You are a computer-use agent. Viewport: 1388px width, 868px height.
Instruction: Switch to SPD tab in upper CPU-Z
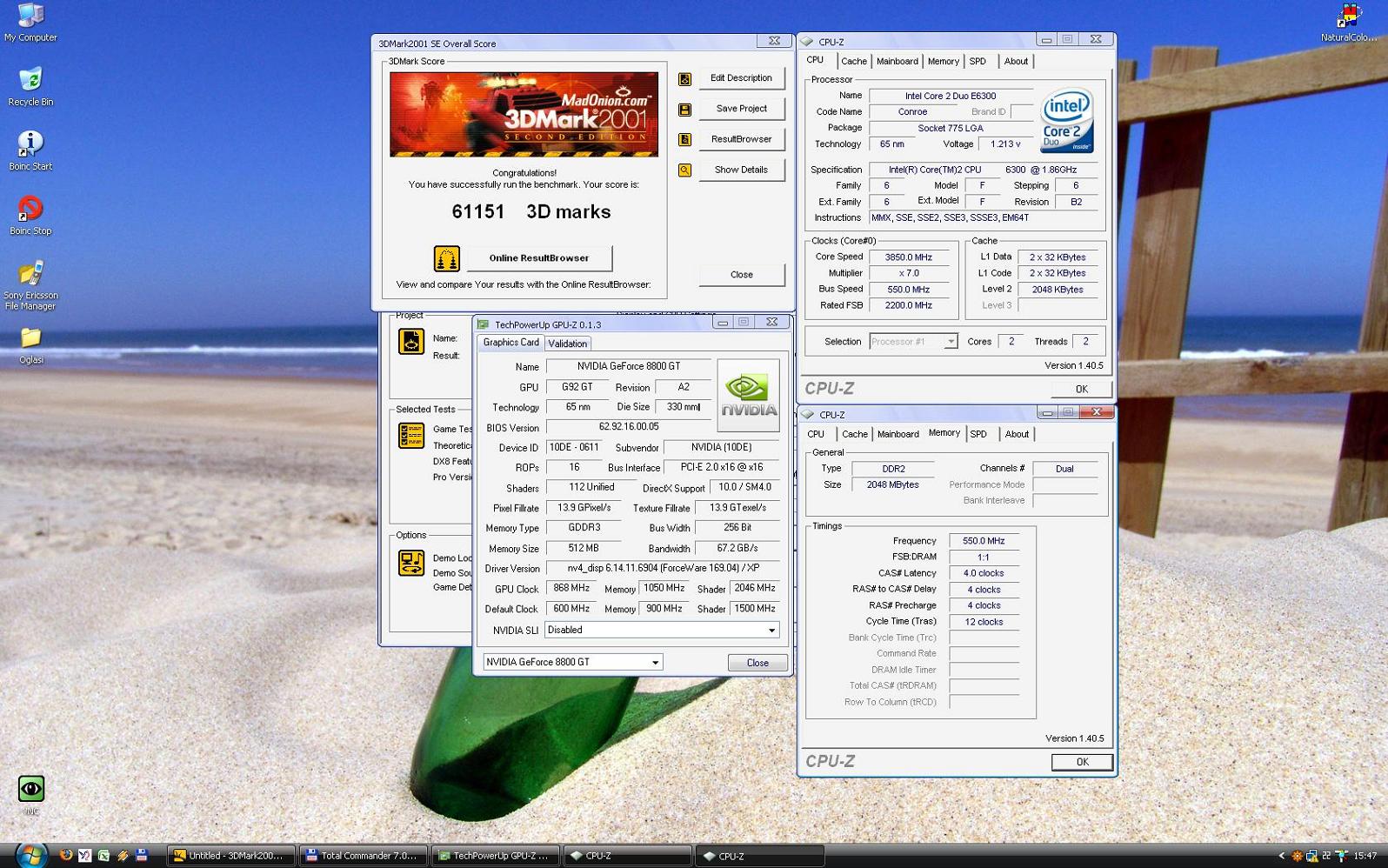pos(978,62)
